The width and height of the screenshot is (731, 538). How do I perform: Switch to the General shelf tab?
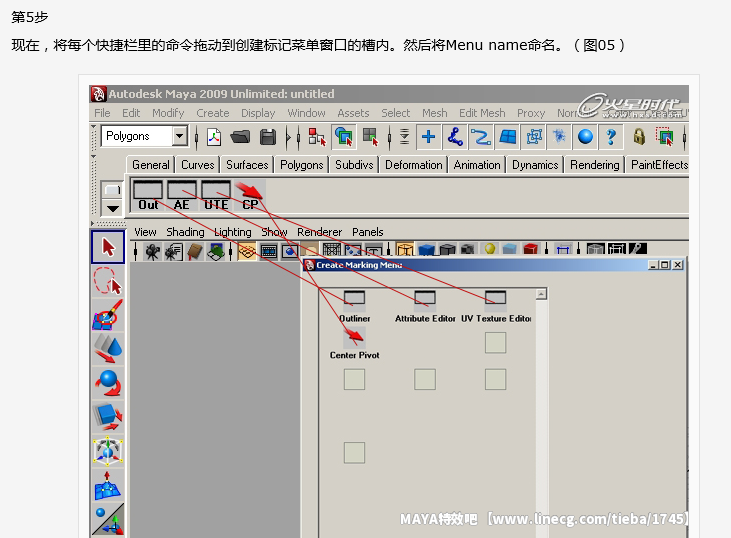(151, 165)
